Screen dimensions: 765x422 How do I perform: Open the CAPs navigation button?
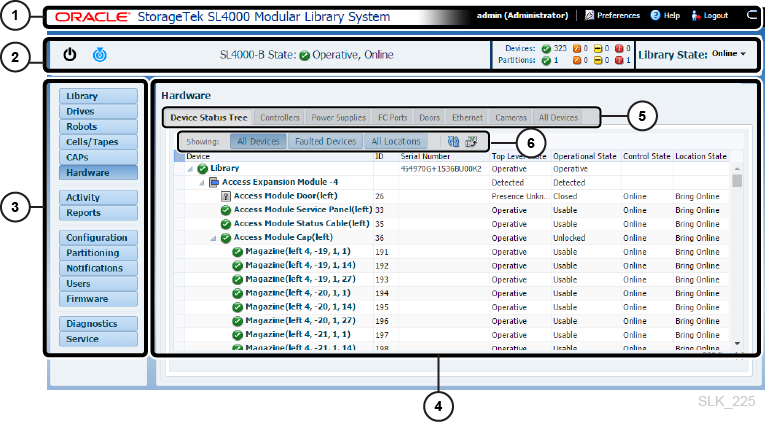click(x=98, y=157)
